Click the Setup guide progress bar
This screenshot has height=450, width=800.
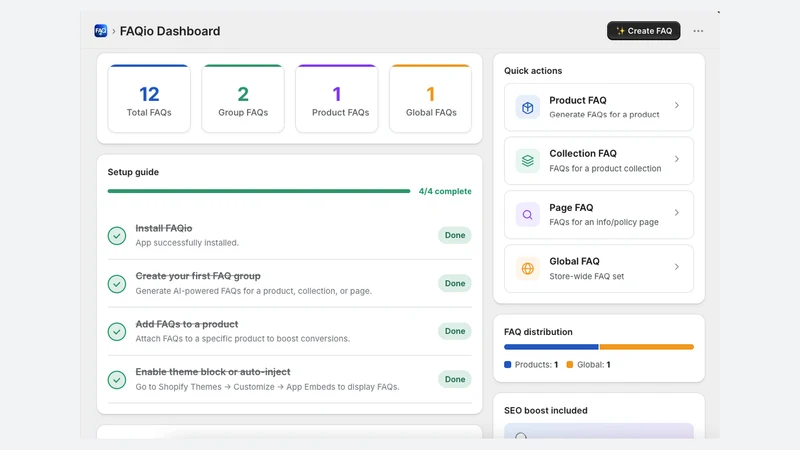259,191
